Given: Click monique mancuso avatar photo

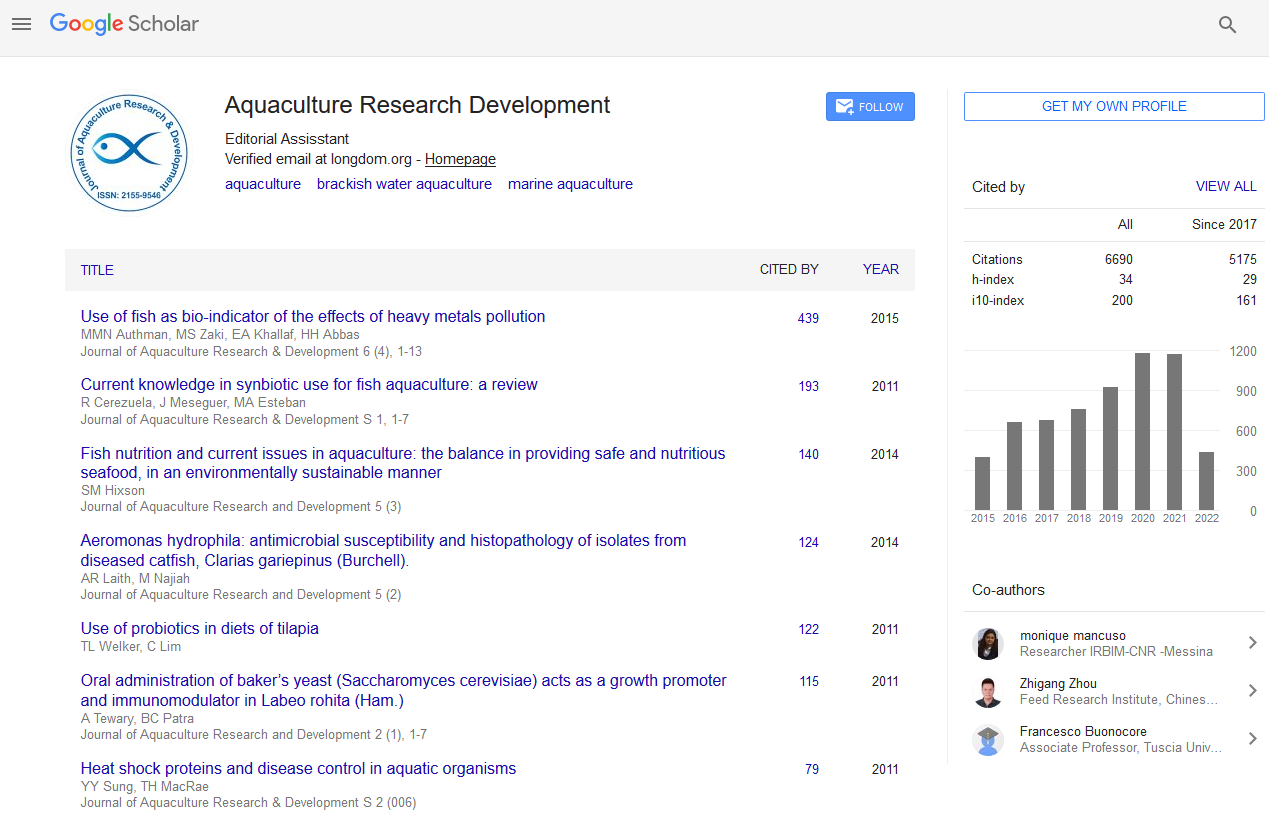Looking at the screenshot, I should click(x=988, y=643).
